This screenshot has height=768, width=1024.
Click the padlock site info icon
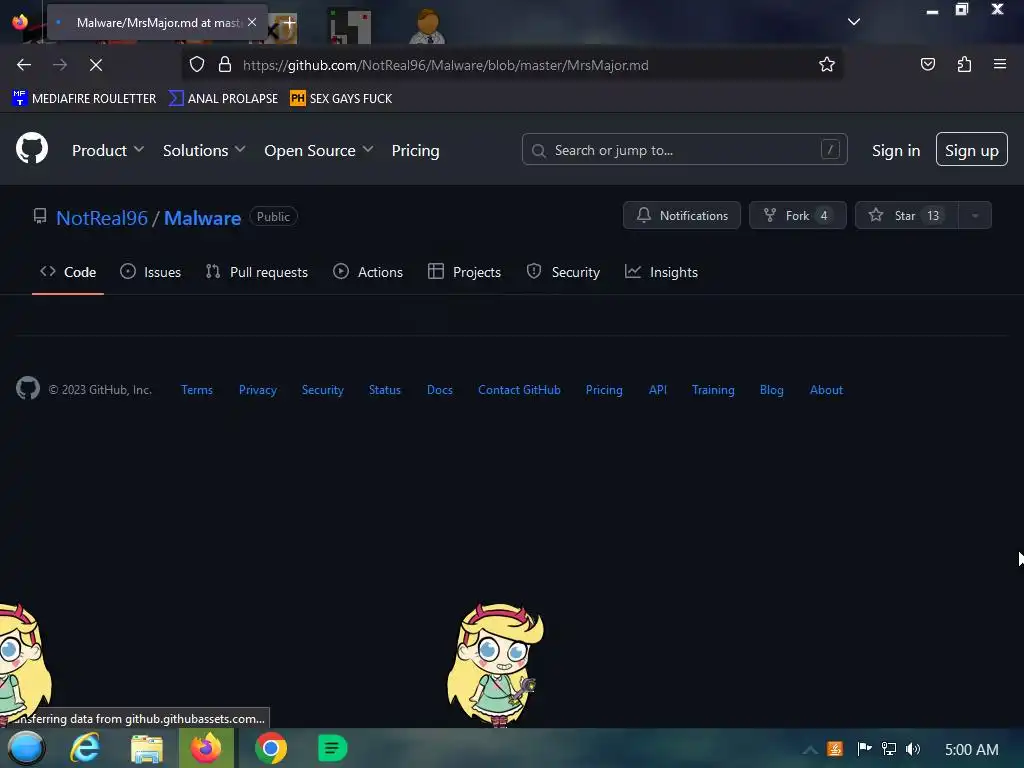pyautogui.click(x=225, y=65)
